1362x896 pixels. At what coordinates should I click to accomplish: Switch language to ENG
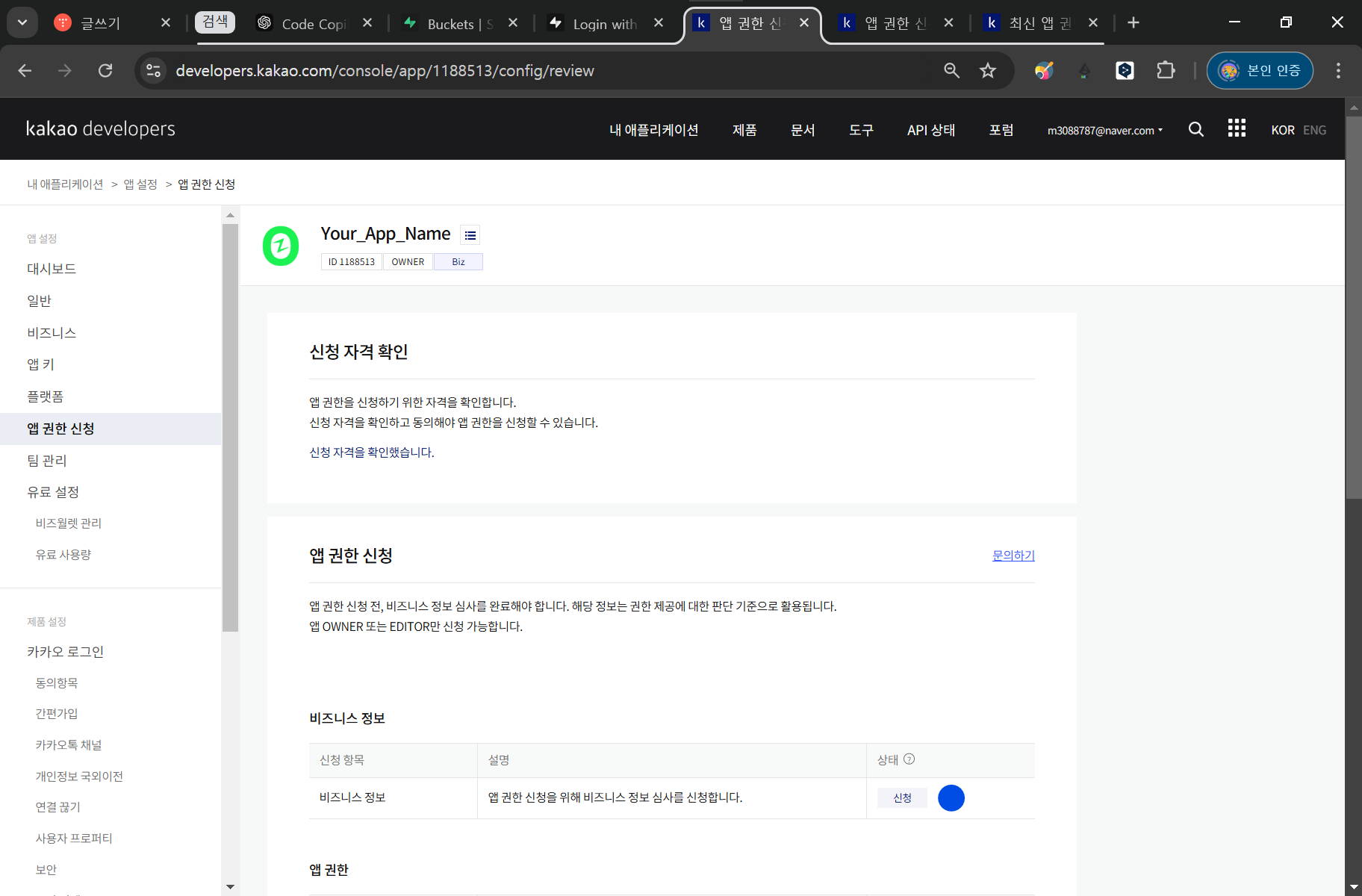[x=1314, y=130]
